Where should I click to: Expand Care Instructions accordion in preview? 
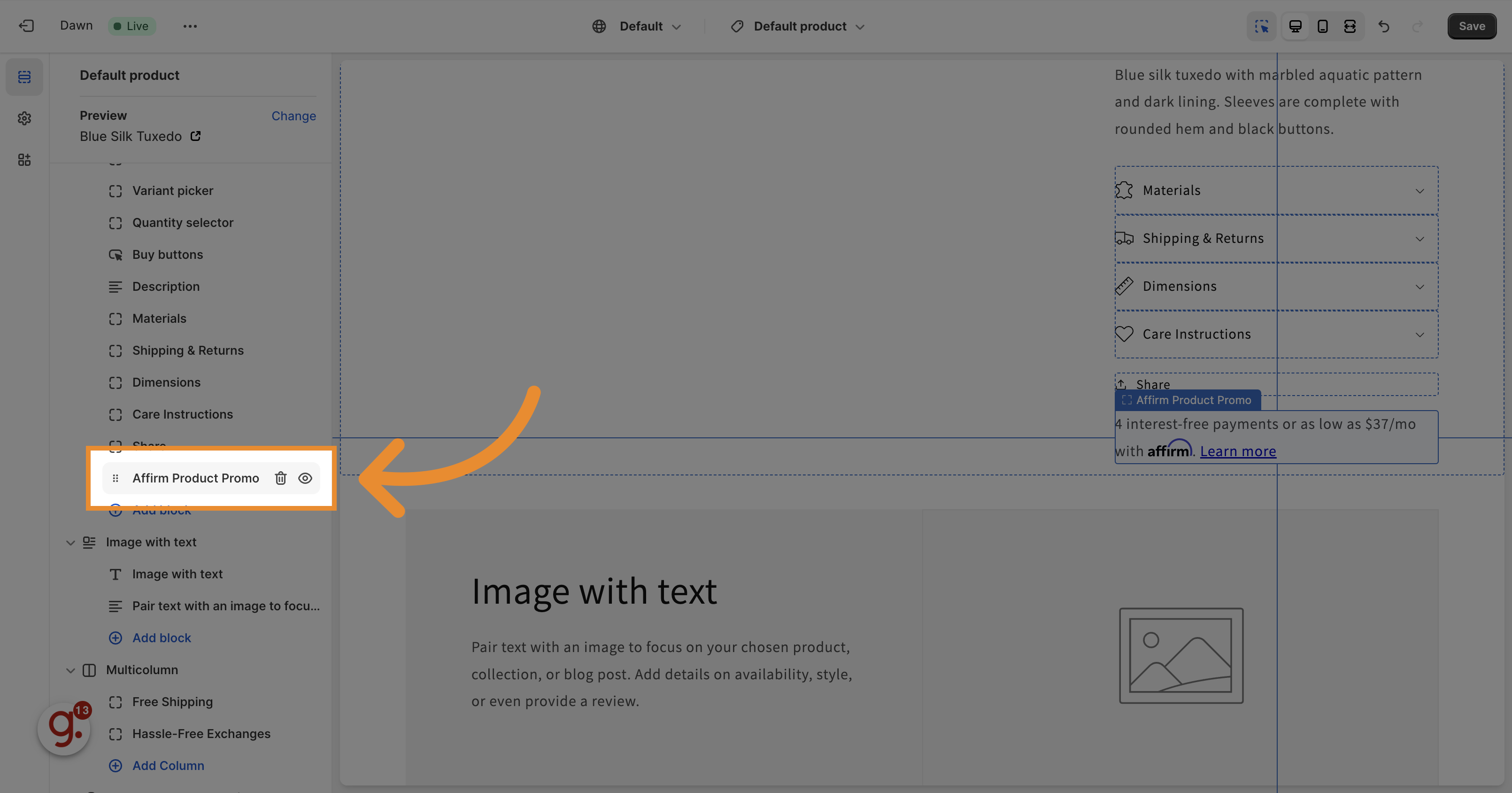pos(1277,334)
